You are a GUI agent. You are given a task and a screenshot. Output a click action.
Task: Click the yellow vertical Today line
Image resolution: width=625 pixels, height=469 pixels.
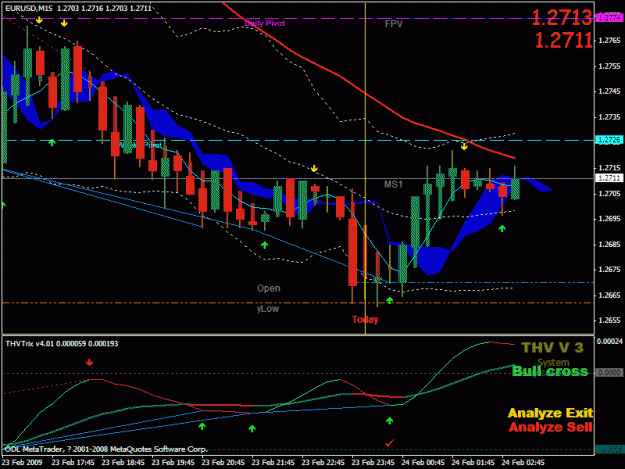365,167
